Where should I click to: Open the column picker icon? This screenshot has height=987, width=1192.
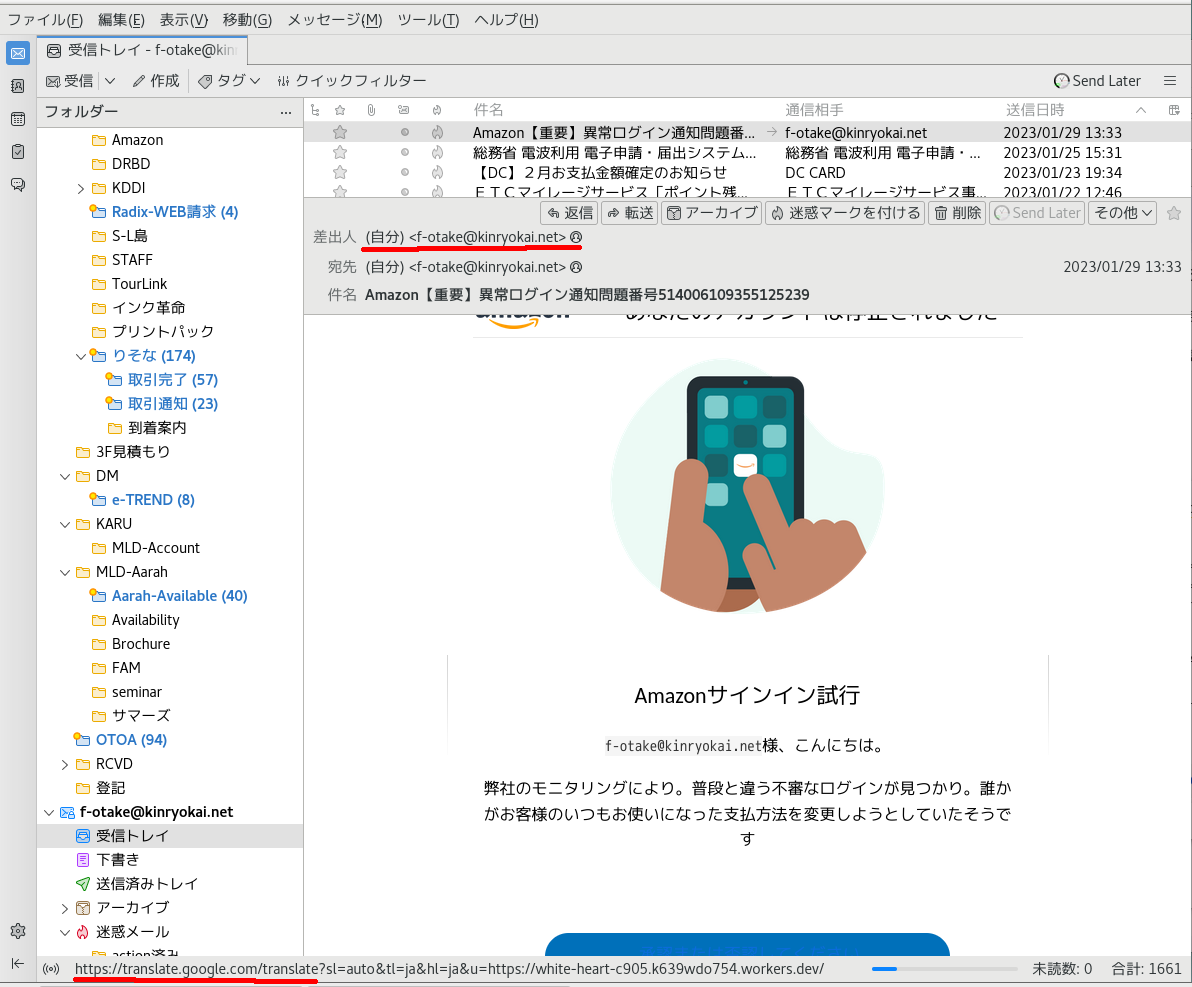(1174, 110)
